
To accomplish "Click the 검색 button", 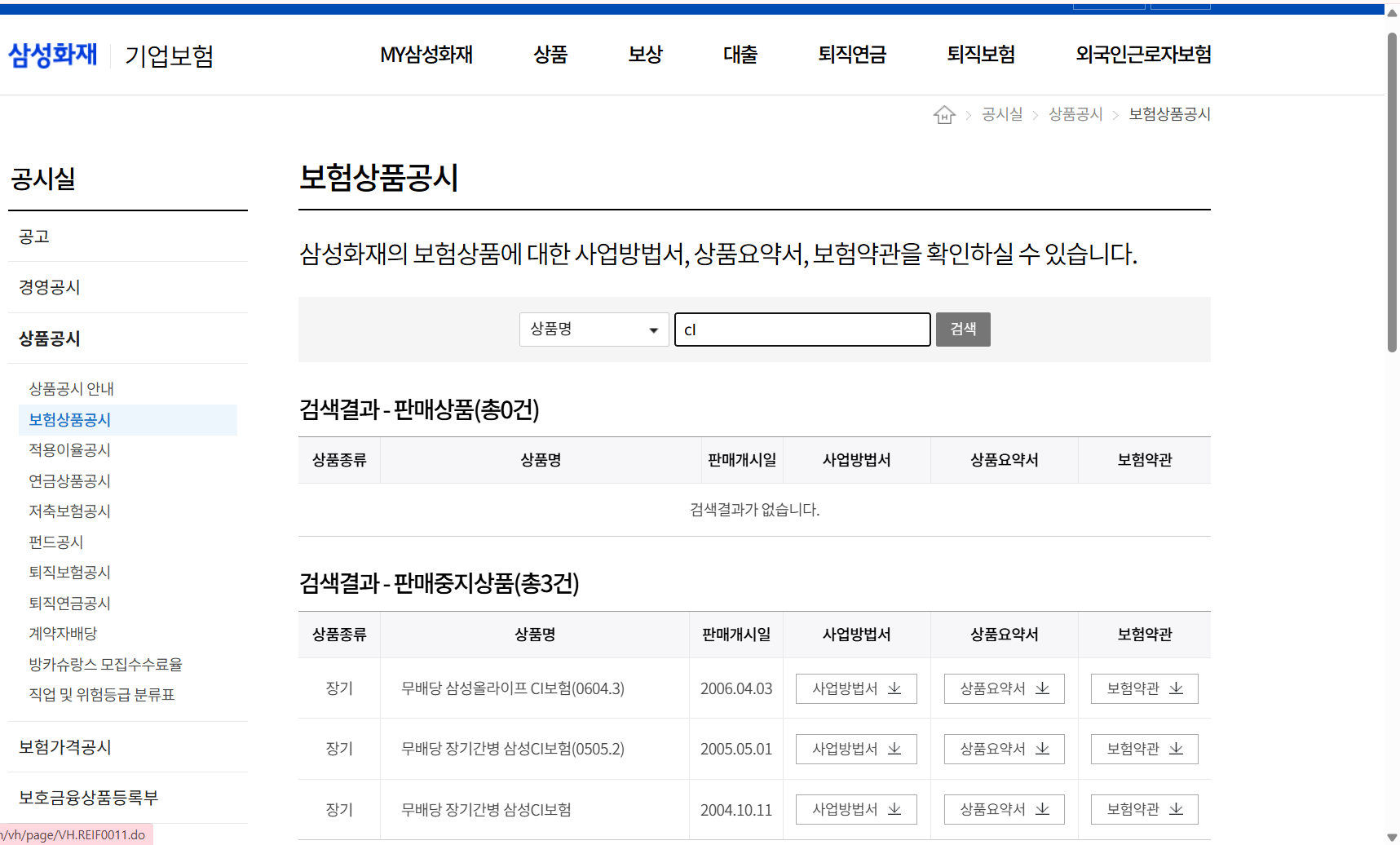I will (x=963, y=330).
